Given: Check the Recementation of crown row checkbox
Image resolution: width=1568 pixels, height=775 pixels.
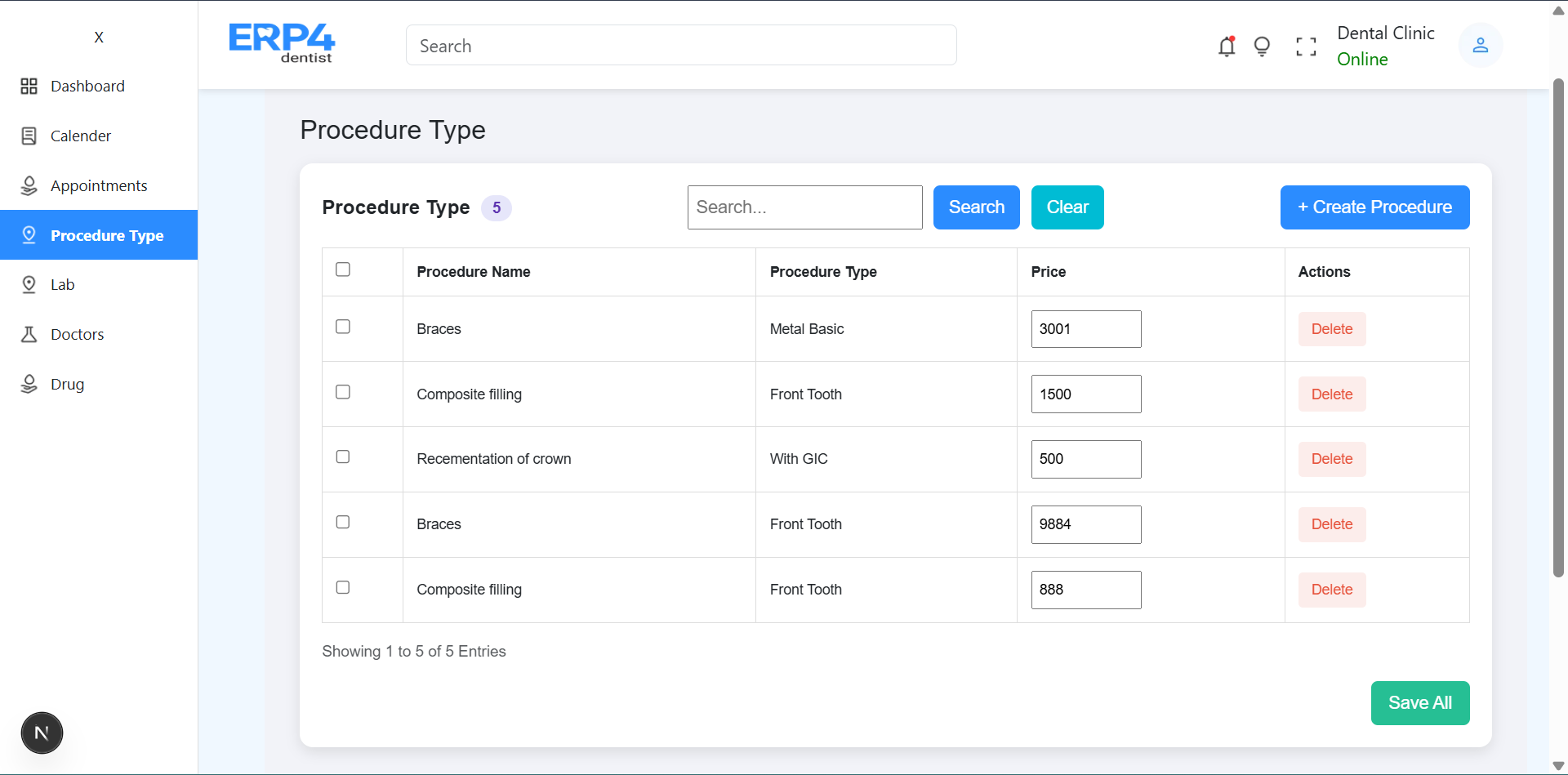Looking at the screenshot, I should pyautogui.click(x=343, y=457).
